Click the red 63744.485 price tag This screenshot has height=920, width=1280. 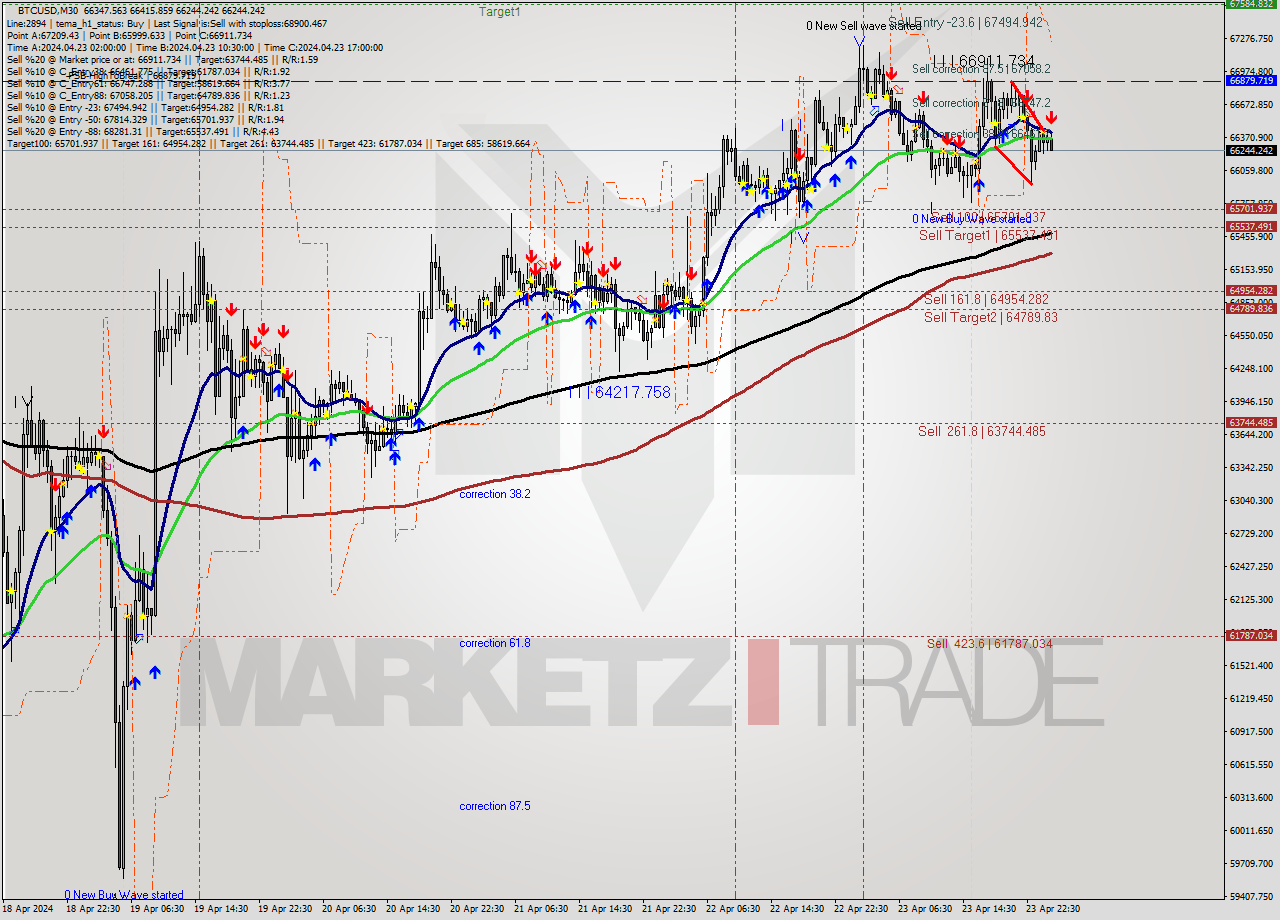(x=1250, y=423)
